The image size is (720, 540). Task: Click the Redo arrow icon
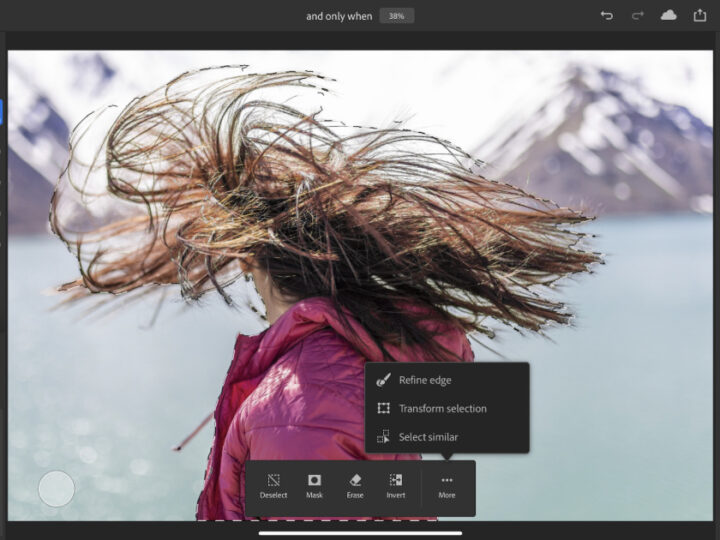637,16
